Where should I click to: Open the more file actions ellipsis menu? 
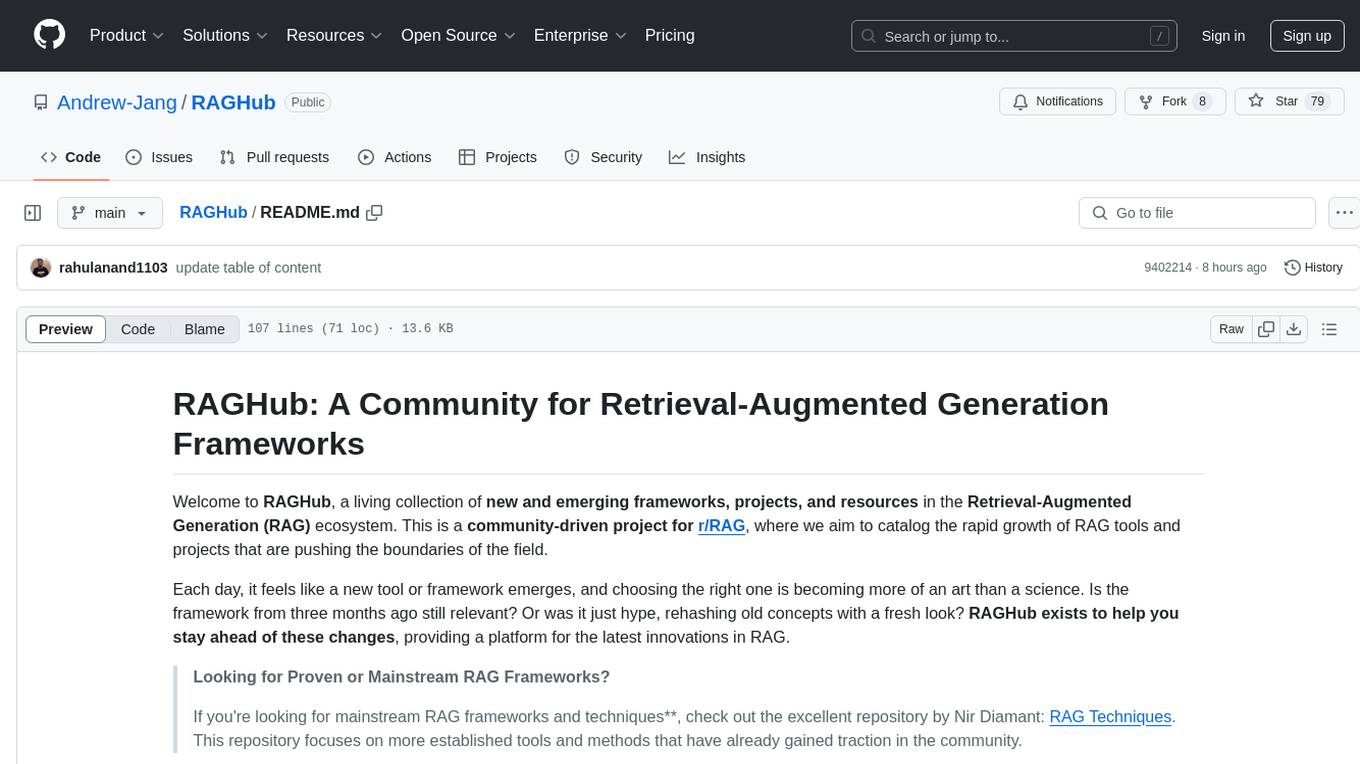coord(1344,213)
